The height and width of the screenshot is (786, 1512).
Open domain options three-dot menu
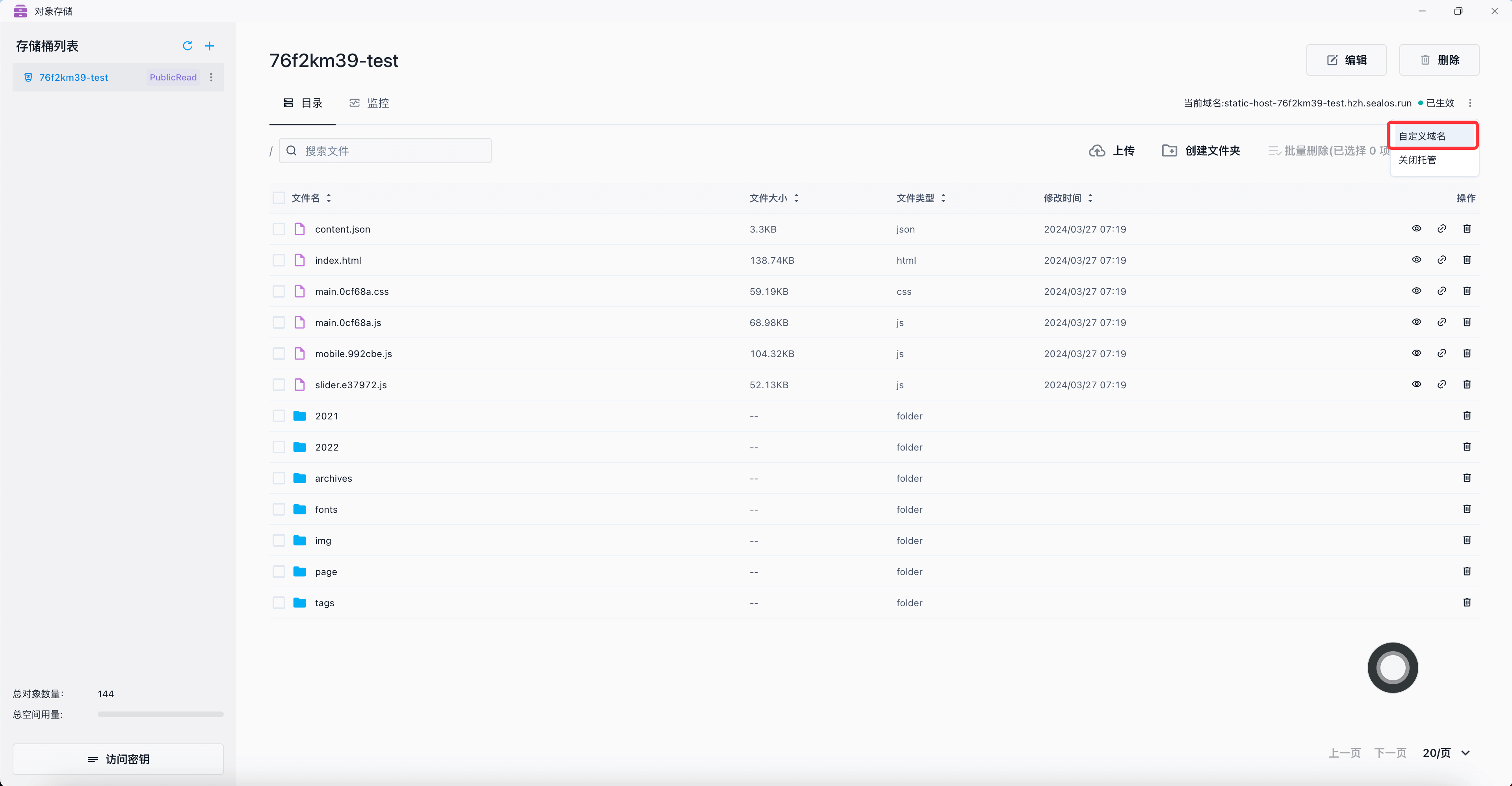point(1470,103)
